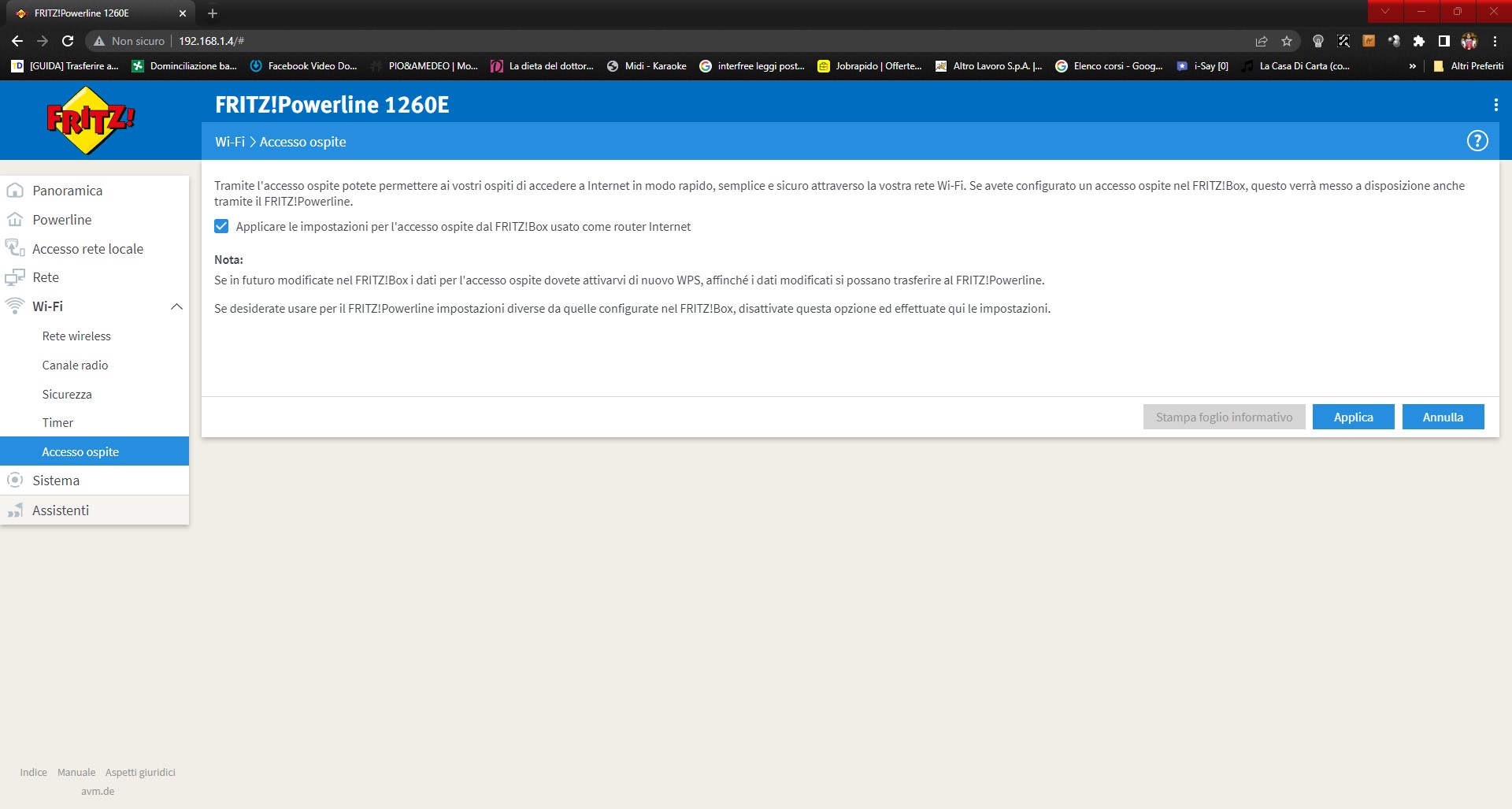Open the Jobrapido | Offerte bookmark
This screenshot has width=1512, height=809.
point(869,66)
